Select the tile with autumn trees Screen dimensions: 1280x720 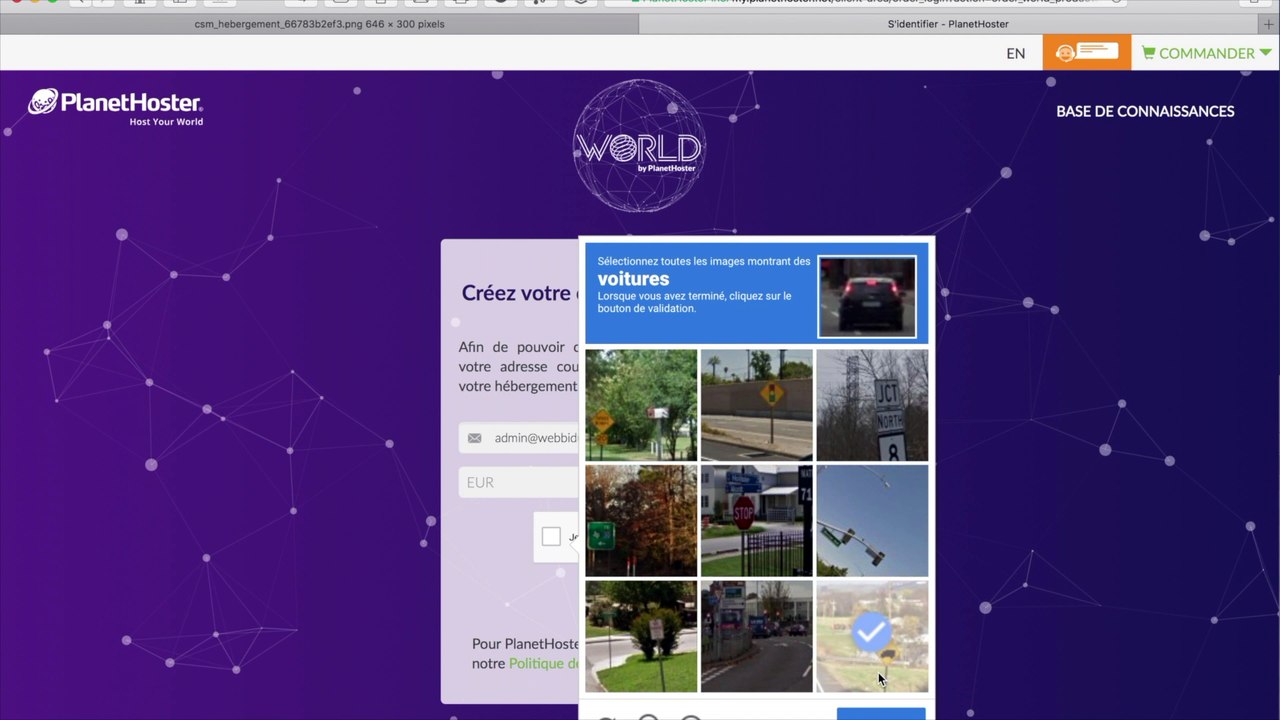pyautogui.click(x=641, y=521)
